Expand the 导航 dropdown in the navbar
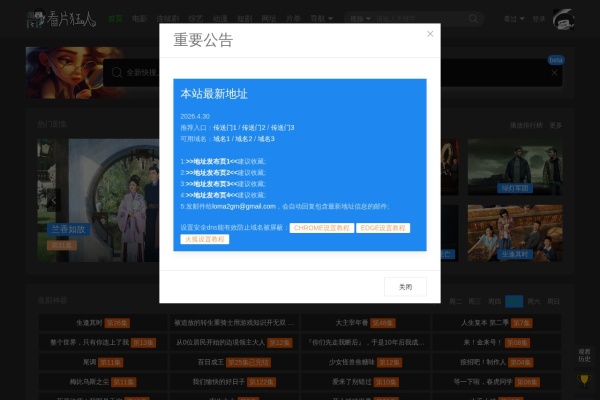 coord(321,18)
